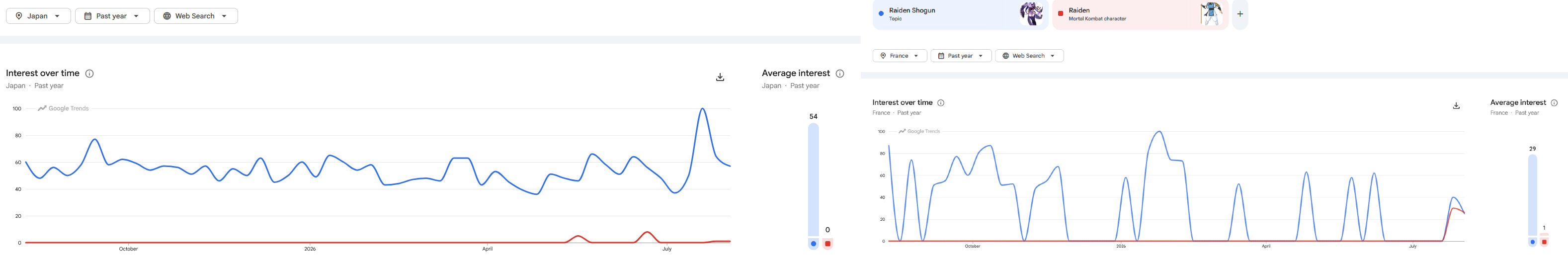Click blue dot under France average bar
Viewport: 1568px width, 261px height.
point(1533,242)
